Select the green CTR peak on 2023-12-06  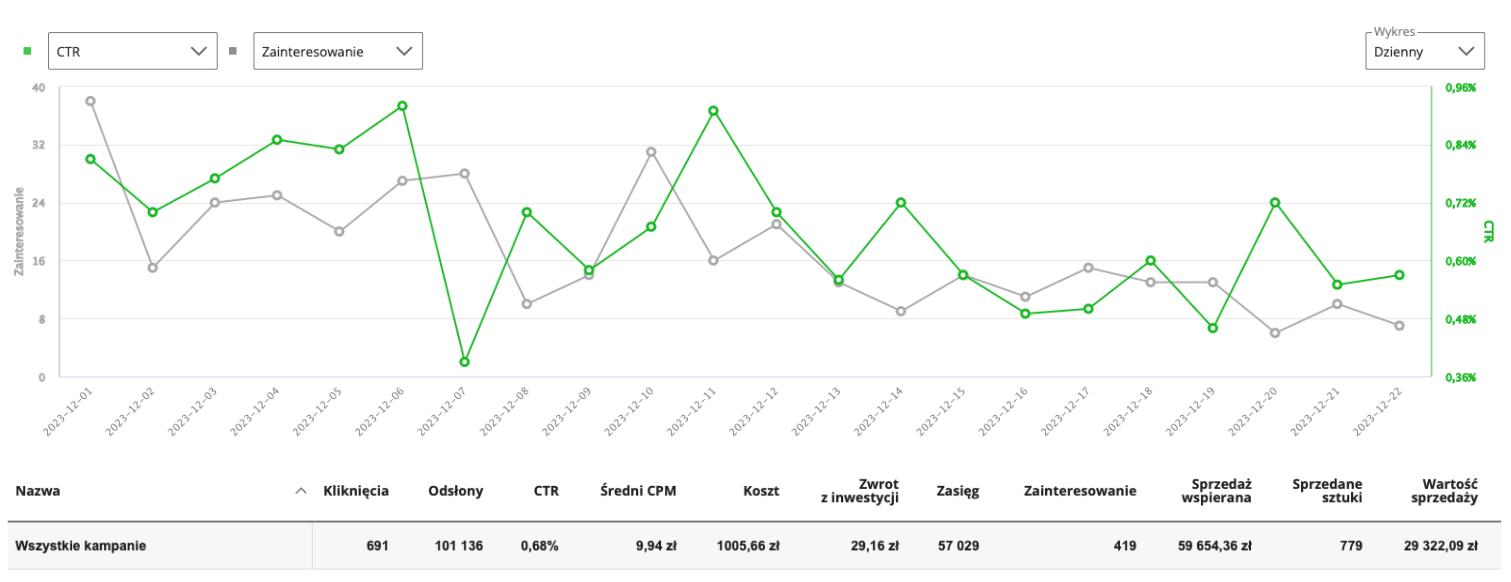[x=403, y=106]
